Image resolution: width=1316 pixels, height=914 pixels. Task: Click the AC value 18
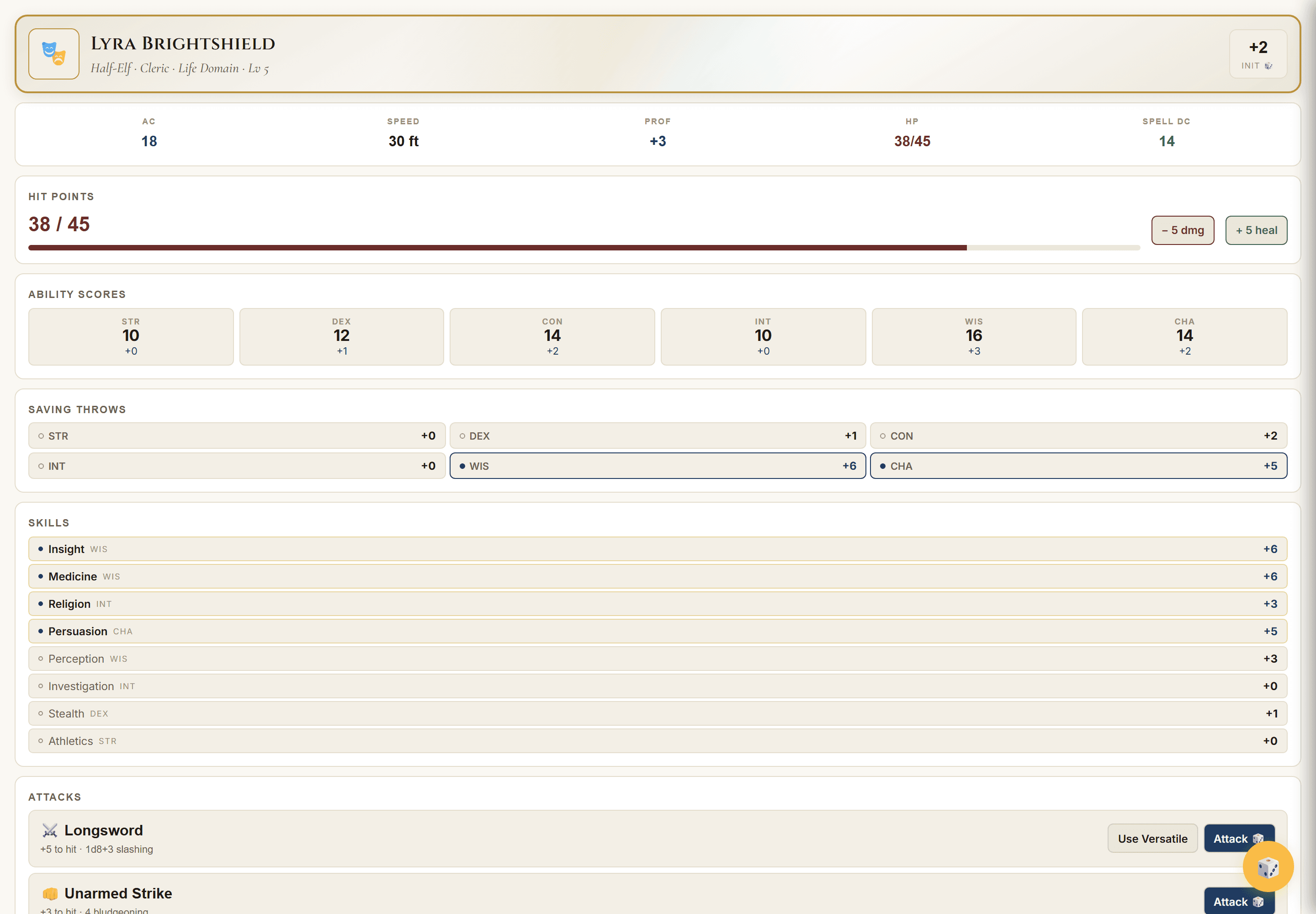point(149,142)
